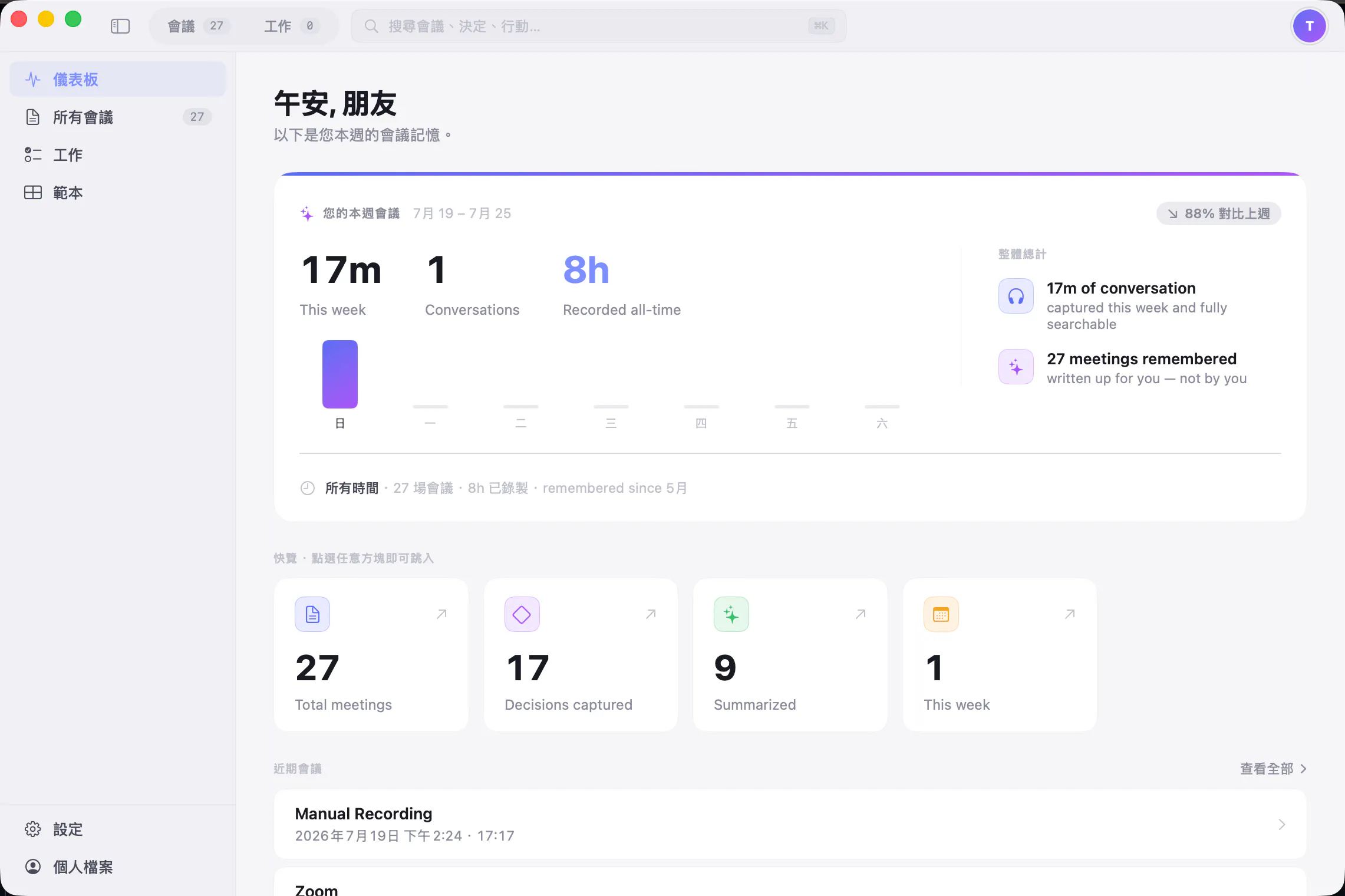
Task: Open the Summarized card
Action: tap(790, 655)
